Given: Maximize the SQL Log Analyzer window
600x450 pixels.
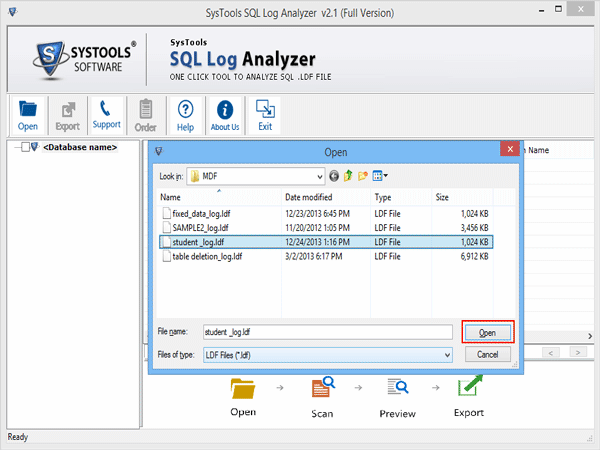Looking at the screenshot, I should (x=559, y=9).
